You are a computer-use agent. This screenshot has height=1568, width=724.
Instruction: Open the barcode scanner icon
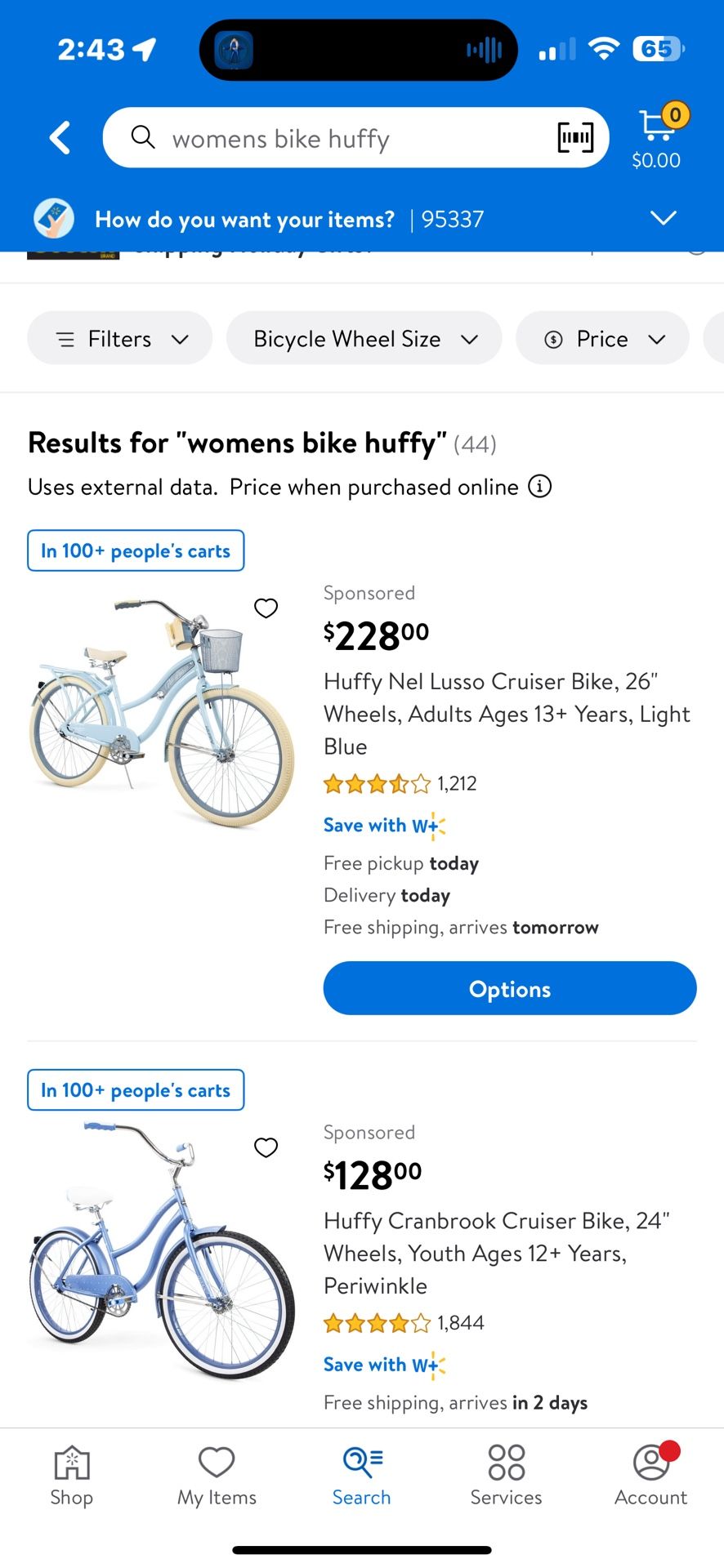coord(575,138)
